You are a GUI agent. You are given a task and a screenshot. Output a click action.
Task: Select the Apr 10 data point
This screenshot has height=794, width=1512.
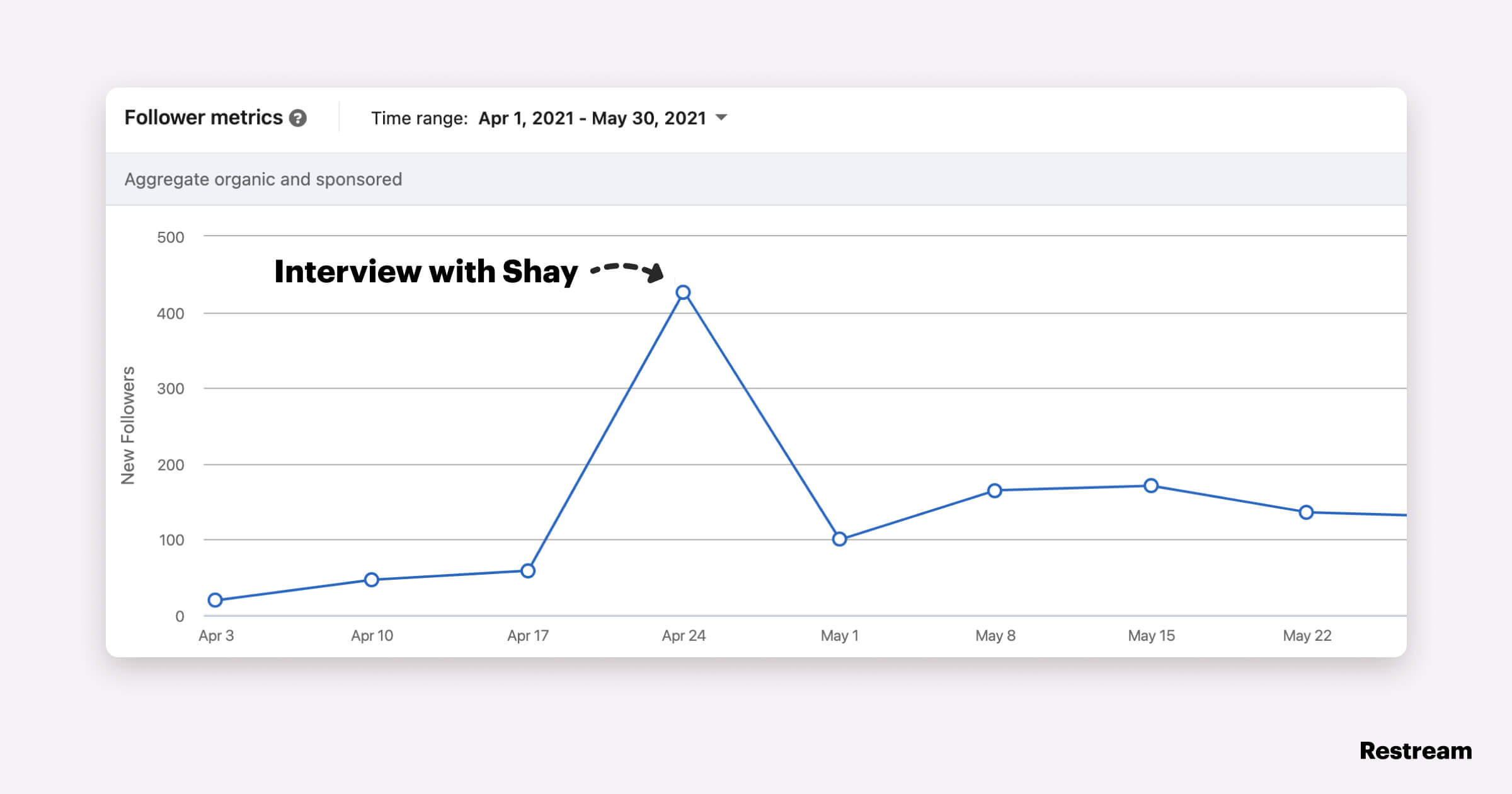pos(372,580)
